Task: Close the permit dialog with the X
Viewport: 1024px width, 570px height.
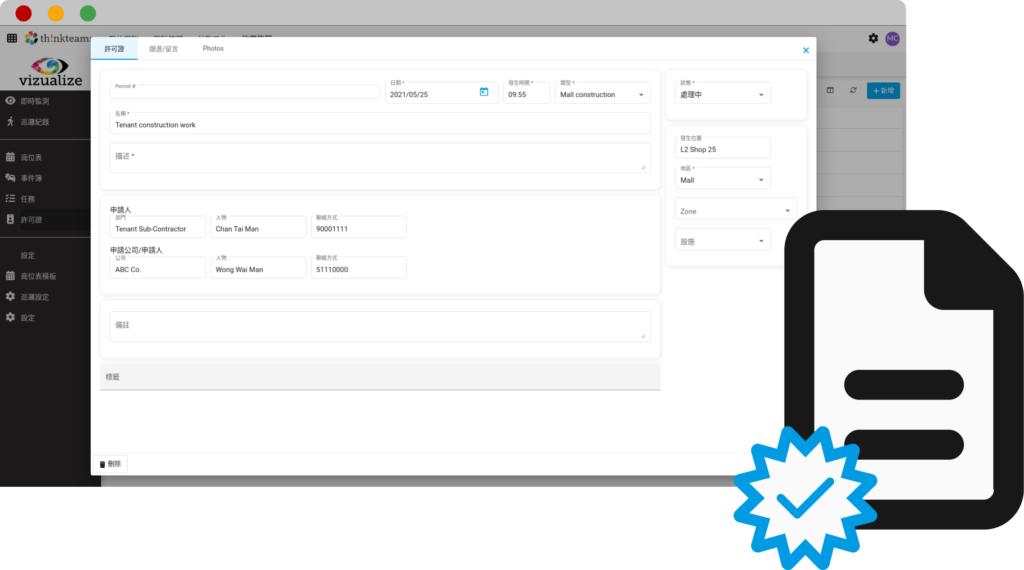Action: tap(806, 50)
